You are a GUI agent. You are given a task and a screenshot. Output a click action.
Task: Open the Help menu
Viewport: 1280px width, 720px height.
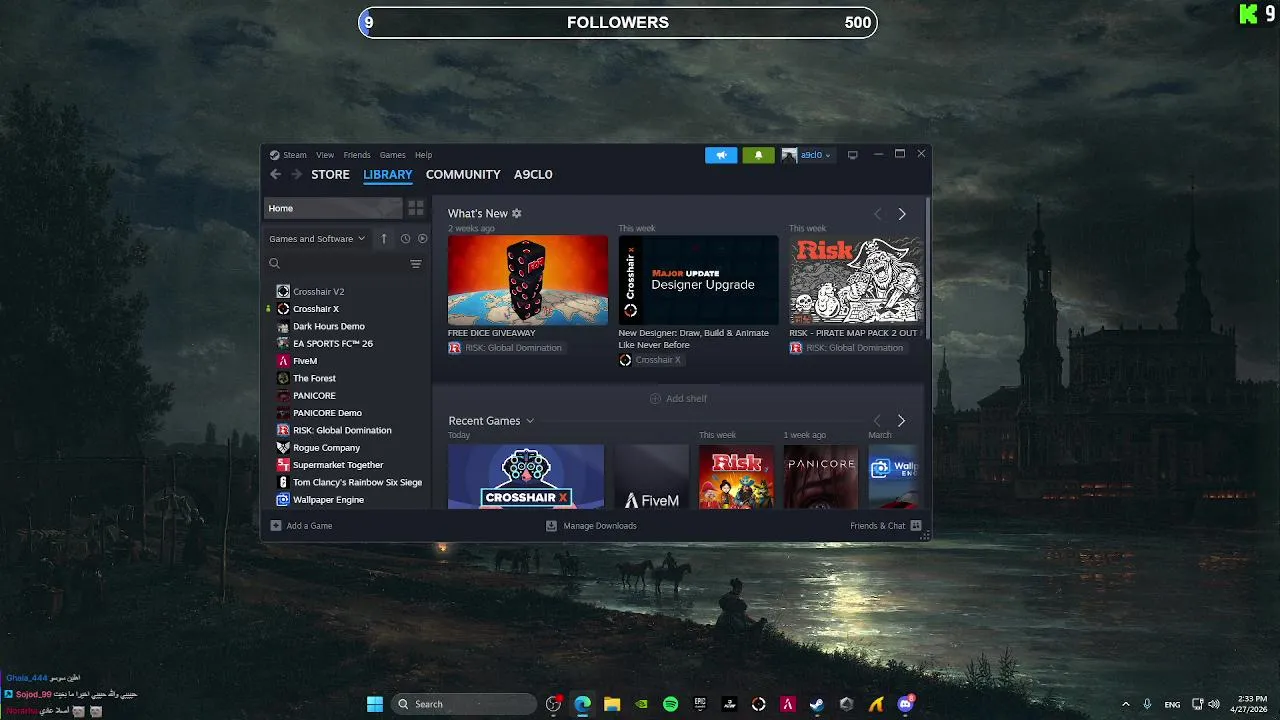tap(424, 155)
